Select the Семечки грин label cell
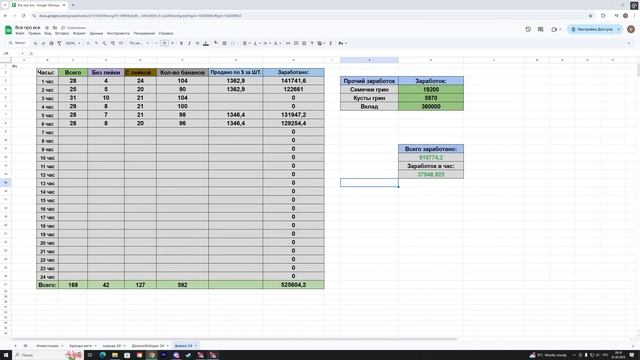Screen dimensions: 640x360 [369, 89]
